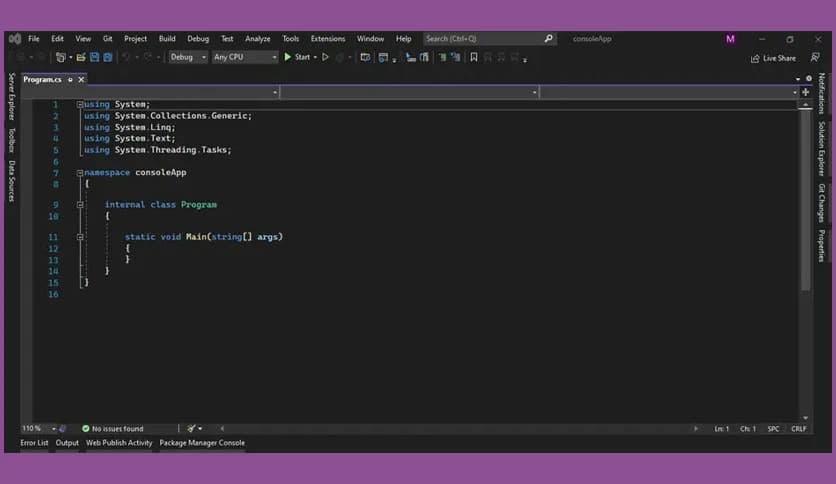The width and height of the screenshot is (836, 484).
Task: Click the Send Feedback icon beside Live Share
Action: click(x=817, y=58)
